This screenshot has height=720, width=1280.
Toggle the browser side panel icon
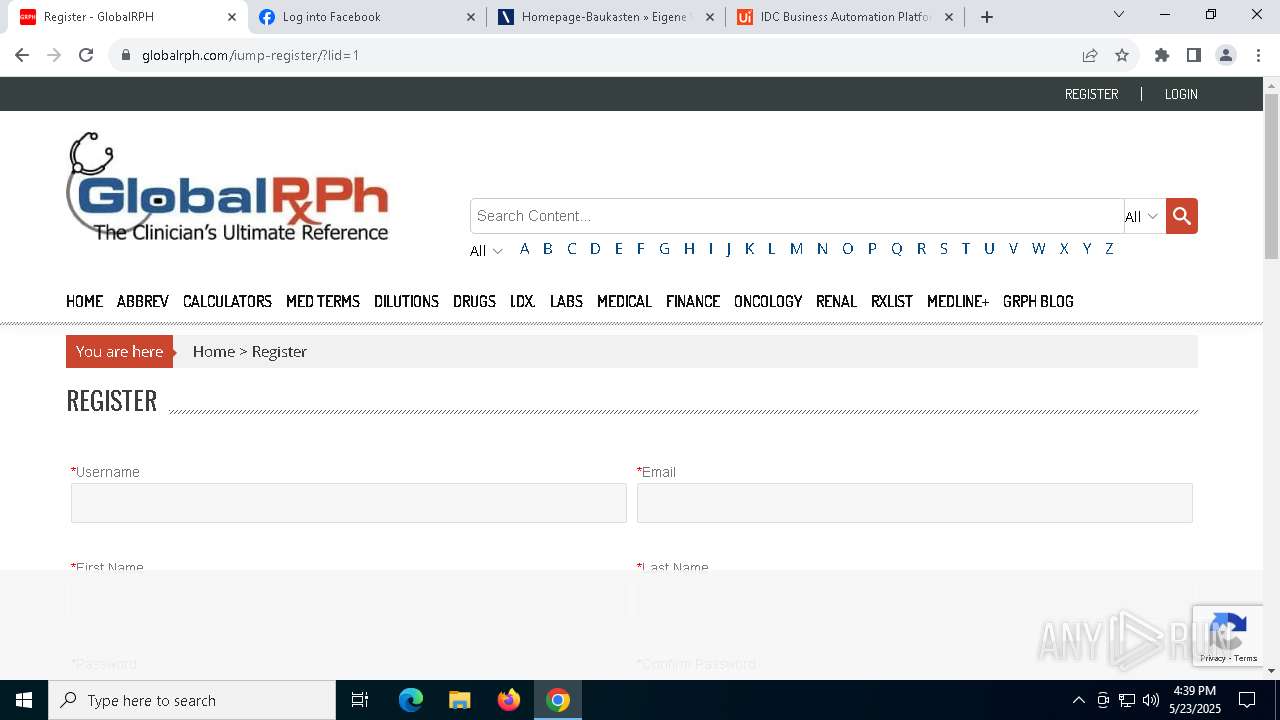point(1193,55)
